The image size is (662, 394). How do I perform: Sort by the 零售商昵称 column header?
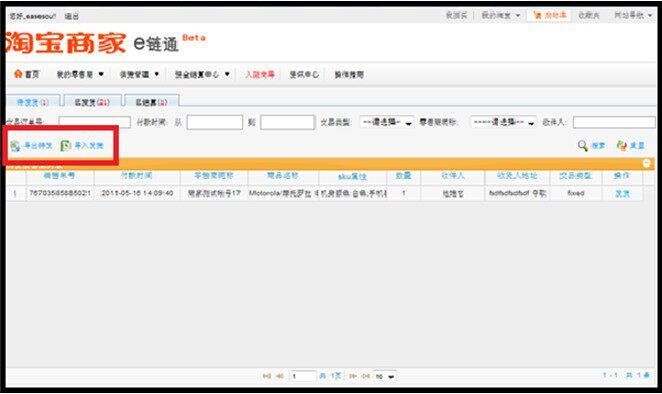[x=214, y=175]
